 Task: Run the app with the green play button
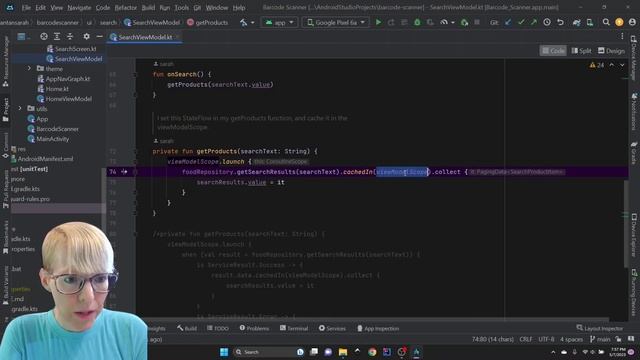[378, 22]
